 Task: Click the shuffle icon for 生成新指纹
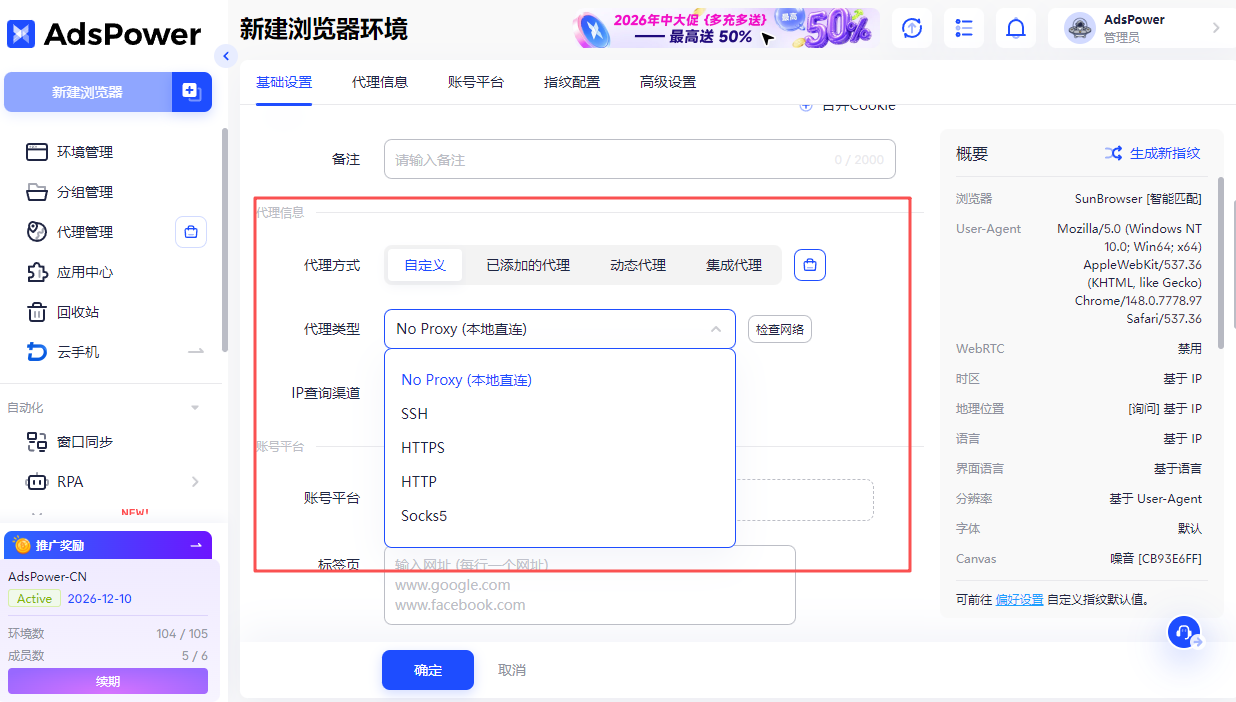click(1113, 153)
